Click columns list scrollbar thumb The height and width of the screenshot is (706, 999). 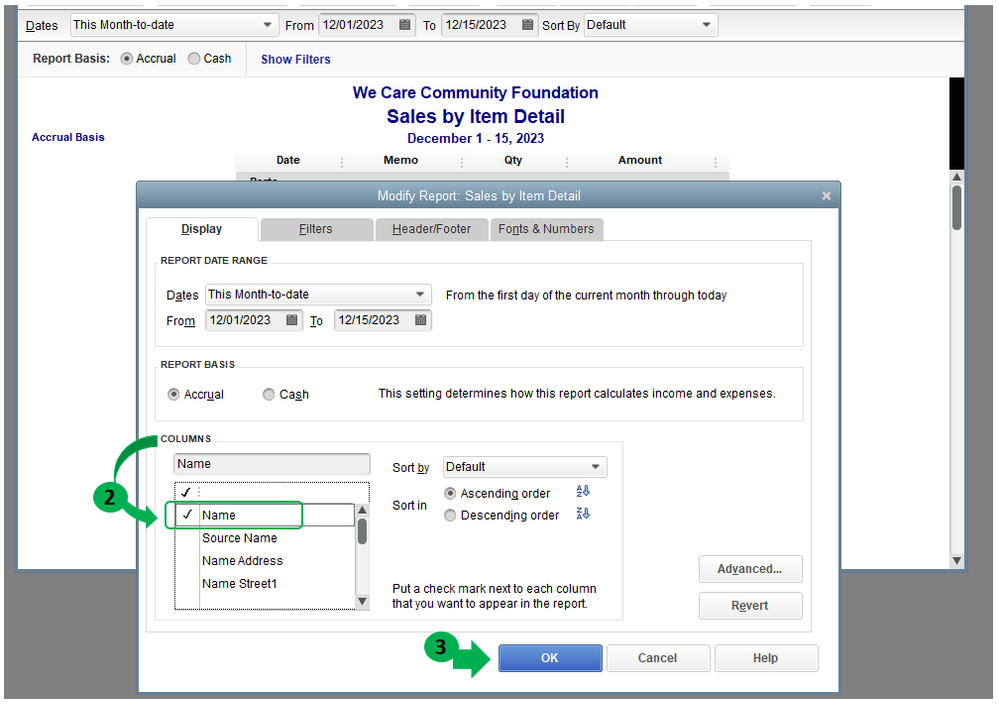[x=362, y=531]
